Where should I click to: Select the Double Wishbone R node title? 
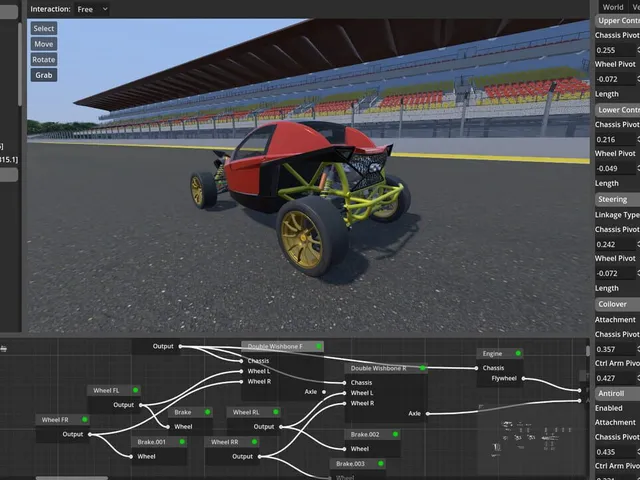[378, 368]
